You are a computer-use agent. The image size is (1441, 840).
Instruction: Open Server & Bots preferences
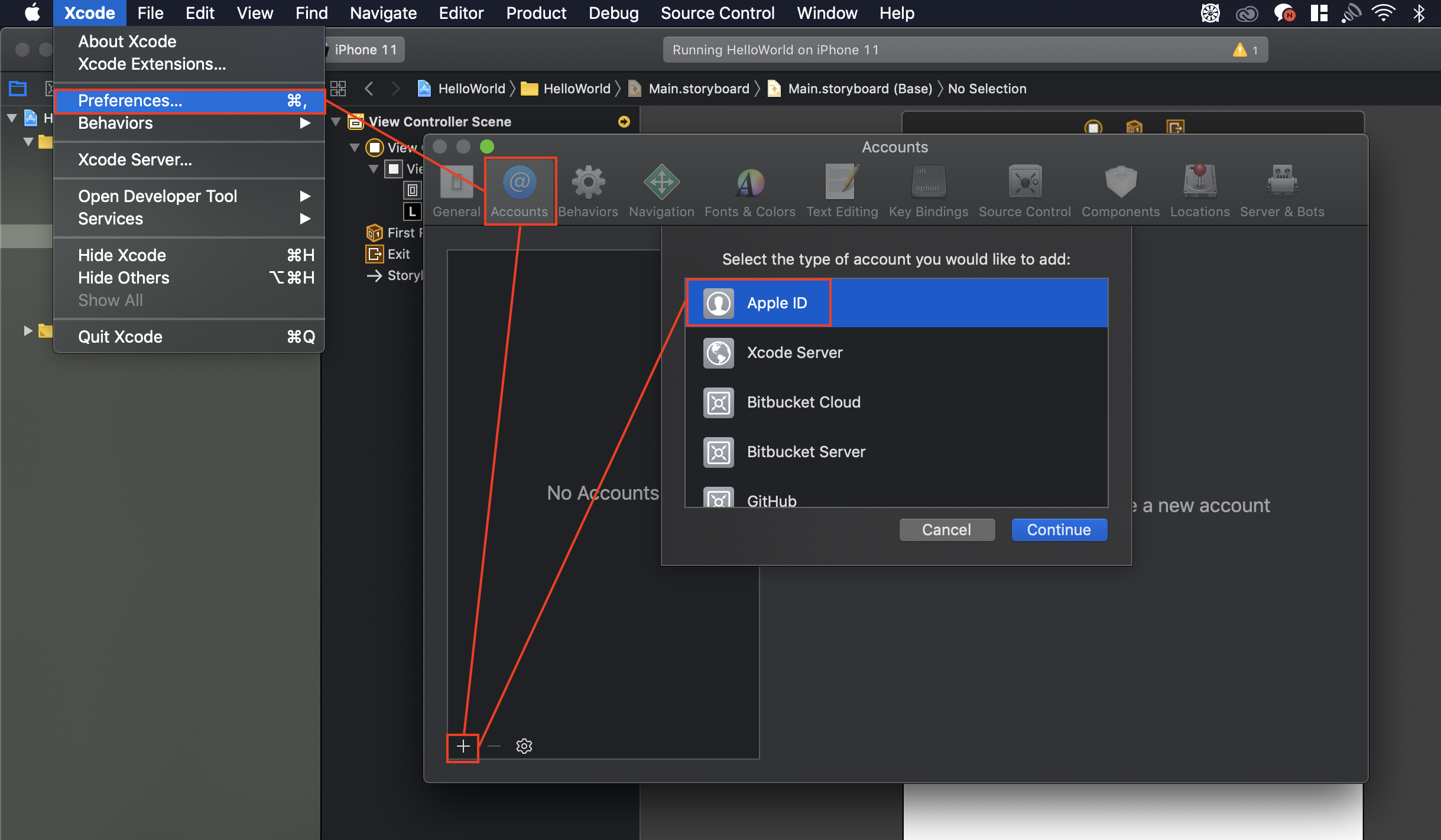(x=1281, y=191)
